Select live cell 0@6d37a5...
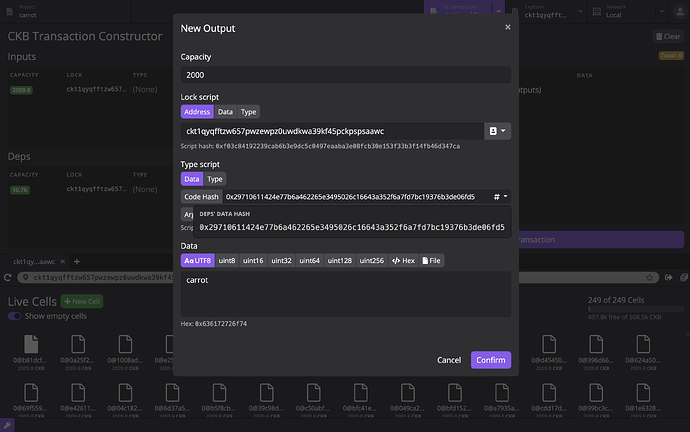 (172, 399)
